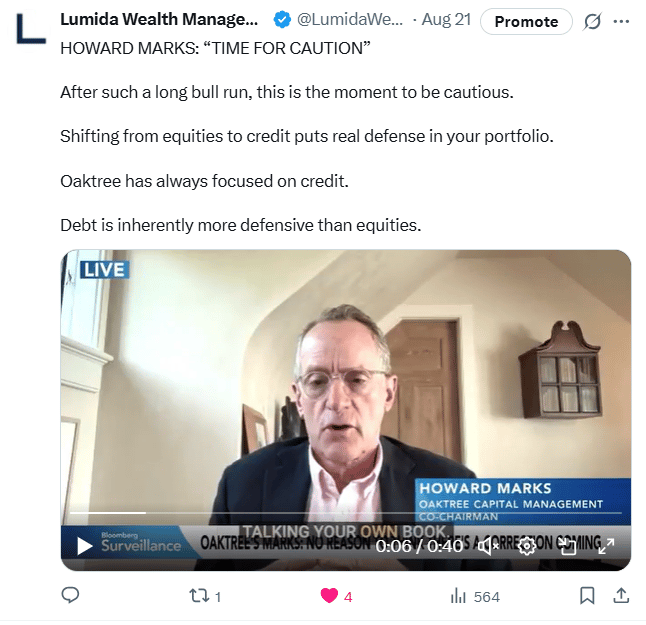Unlike the post with heart icon
Image resolution: width=646 pixels, height=625 pixels.
tap(329, 596)
